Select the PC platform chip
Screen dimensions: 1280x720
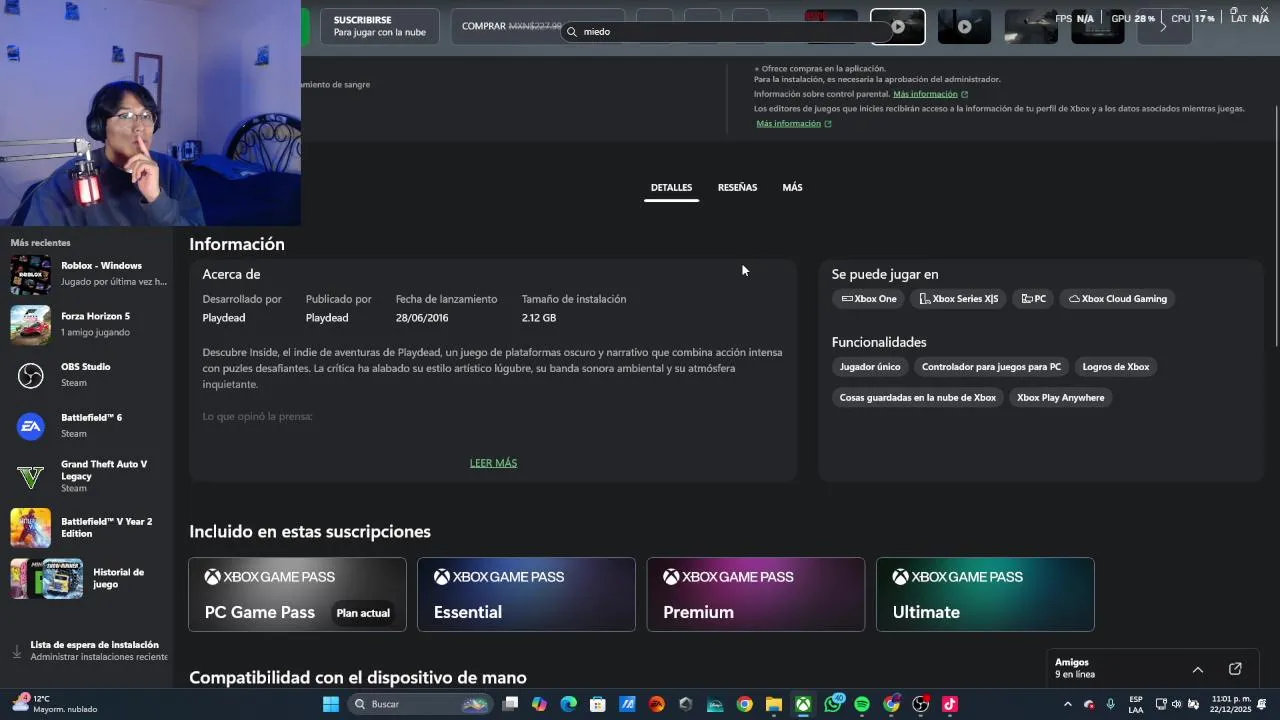1034,299
